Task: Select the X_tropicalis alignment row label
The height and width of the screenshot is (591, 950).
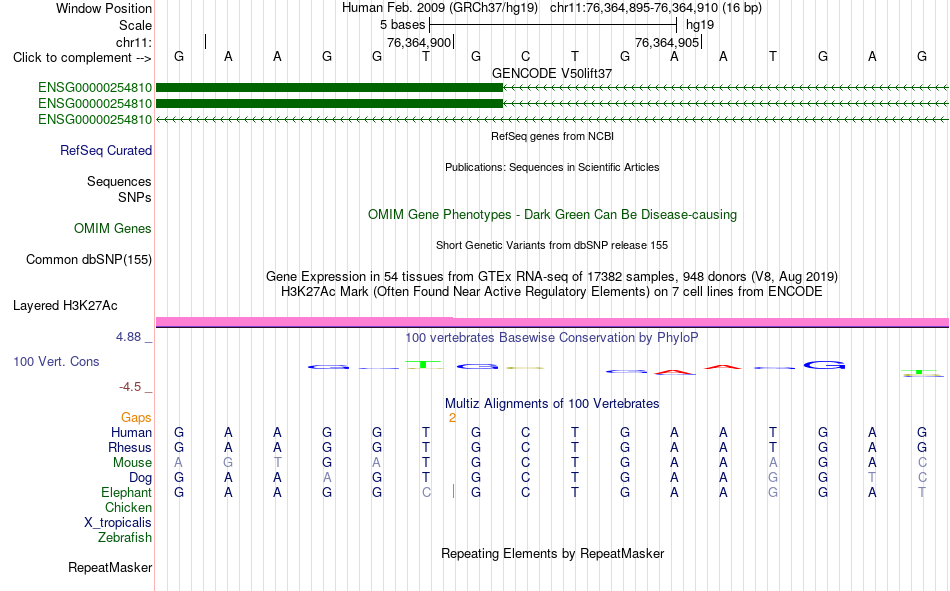Action: tap(118, 523)
